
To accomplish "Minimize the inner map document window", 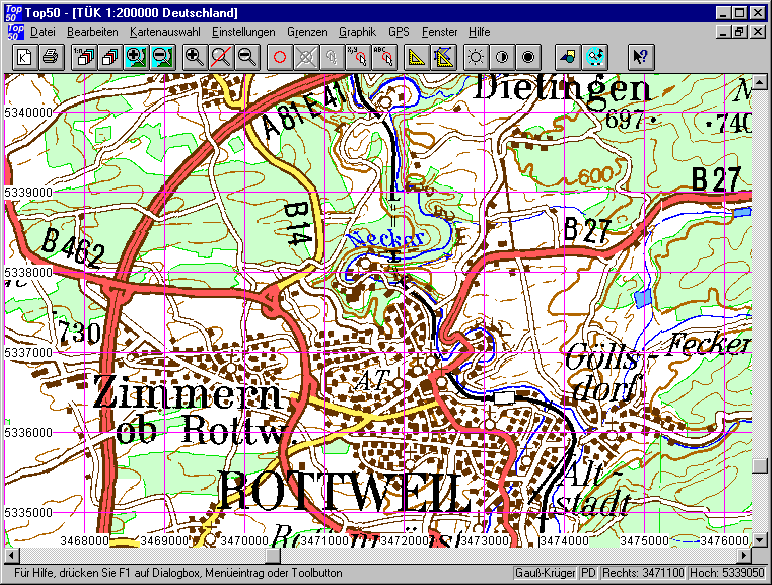I will (723, 32).
